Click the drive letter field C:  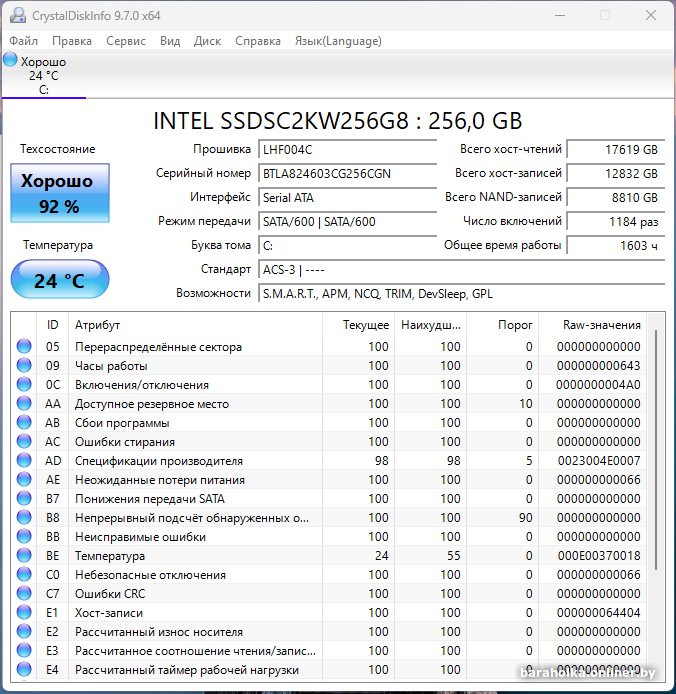(x=348, y=245)
